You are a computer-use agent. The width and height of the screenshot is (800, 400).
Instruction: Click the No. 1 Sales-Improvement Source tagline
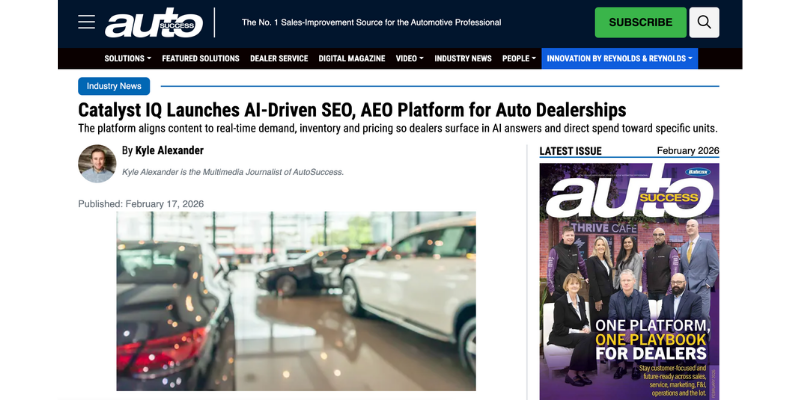[x=371, y=22]
